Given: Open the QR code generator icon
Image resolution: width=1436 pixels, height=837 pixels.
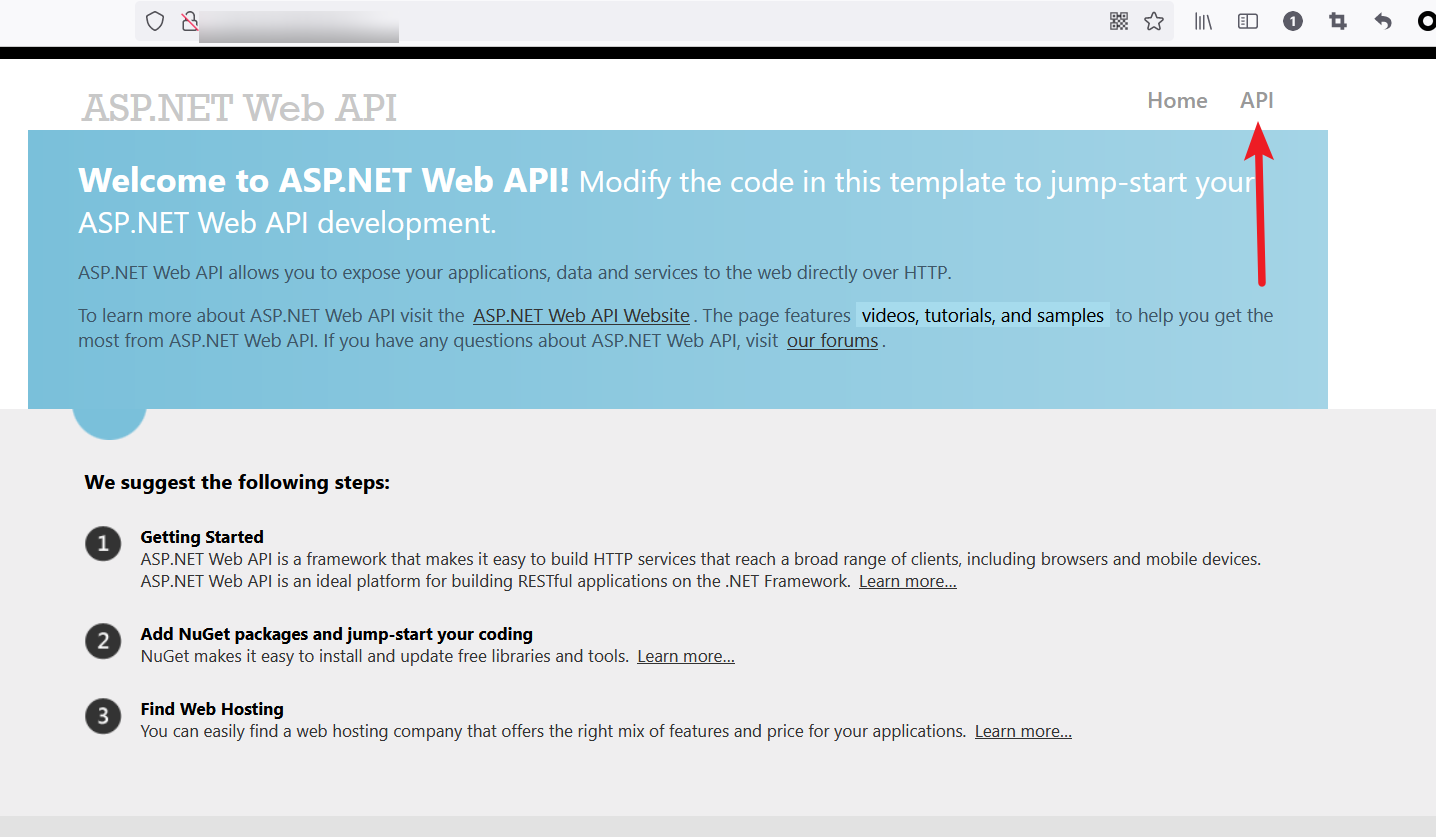Looking at the screenshot, I should [x=1119, y=21].
